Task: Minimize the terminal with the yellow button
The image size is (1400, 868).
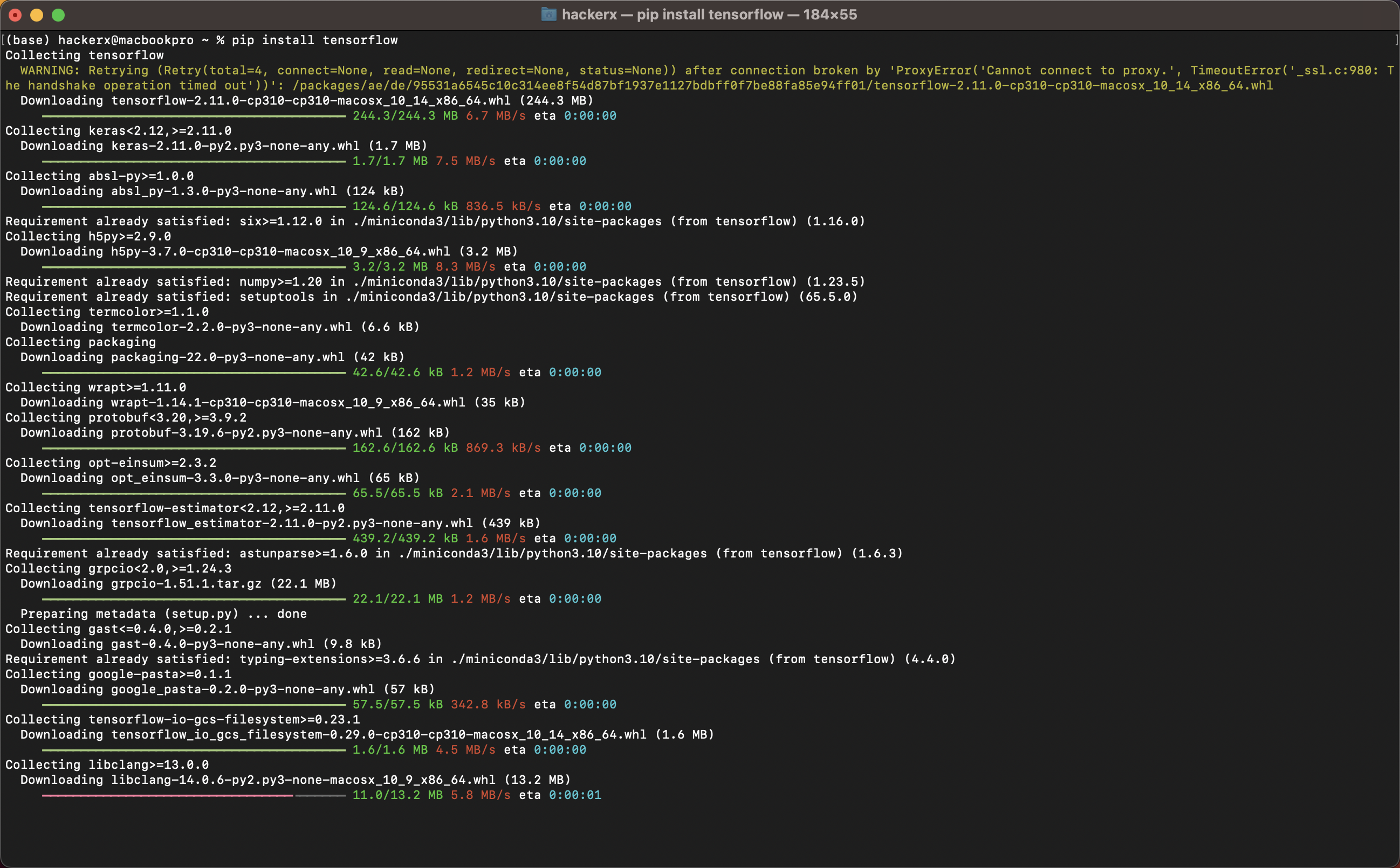Action: click(37, 15)
